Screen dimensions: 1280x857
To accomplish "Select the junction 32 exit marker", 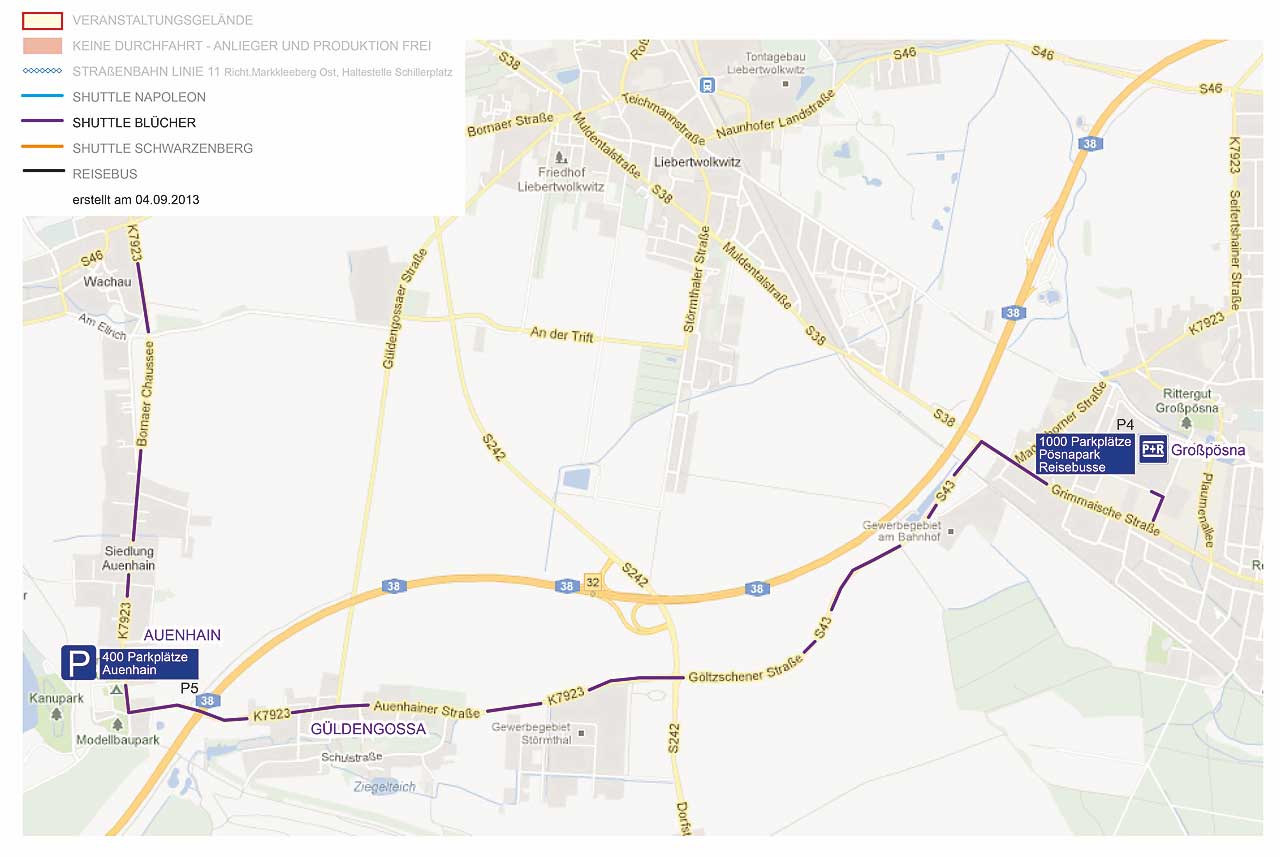I will [593, 581].
